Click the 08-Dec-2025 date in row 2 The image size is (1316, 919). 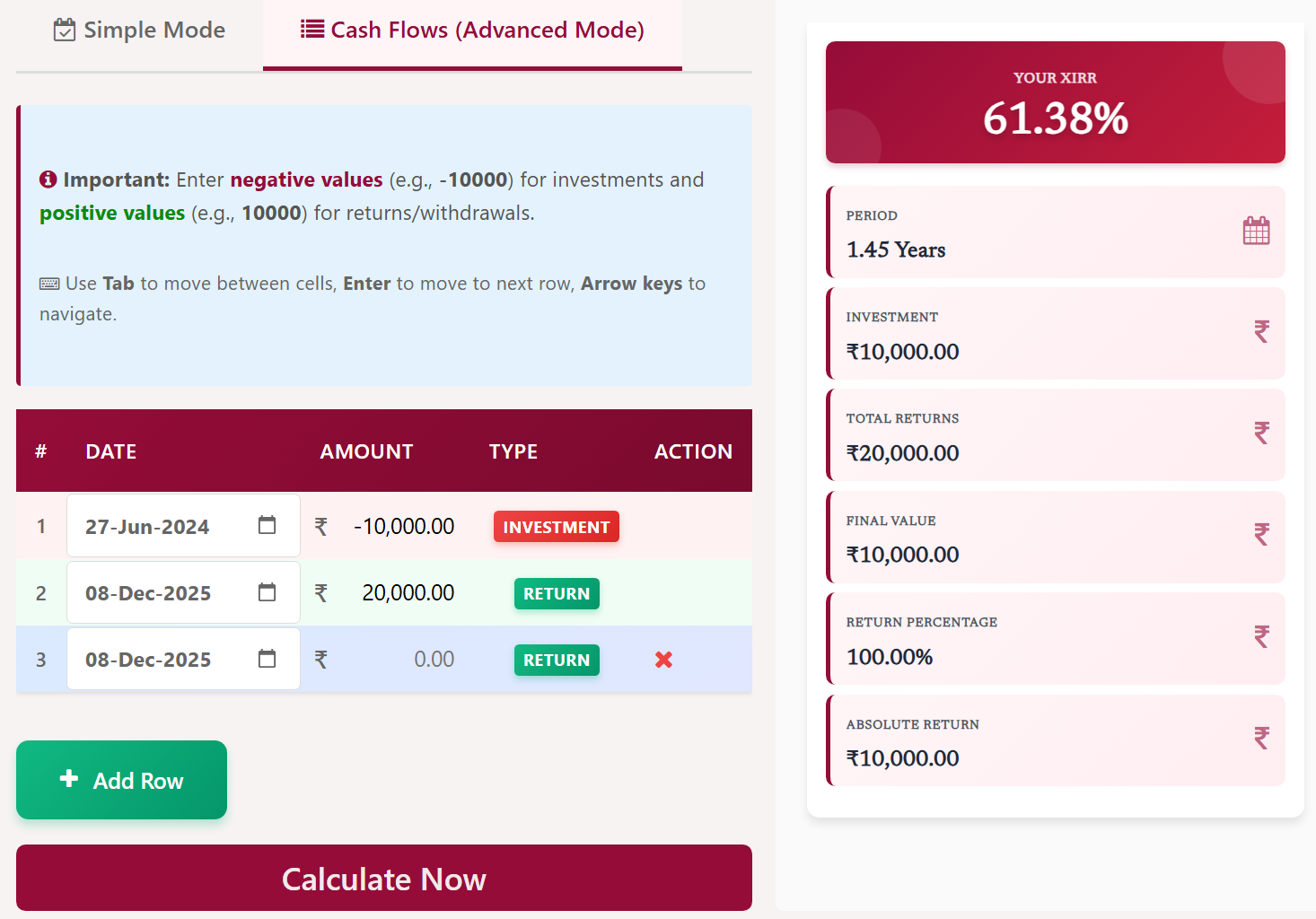point(148,593)
